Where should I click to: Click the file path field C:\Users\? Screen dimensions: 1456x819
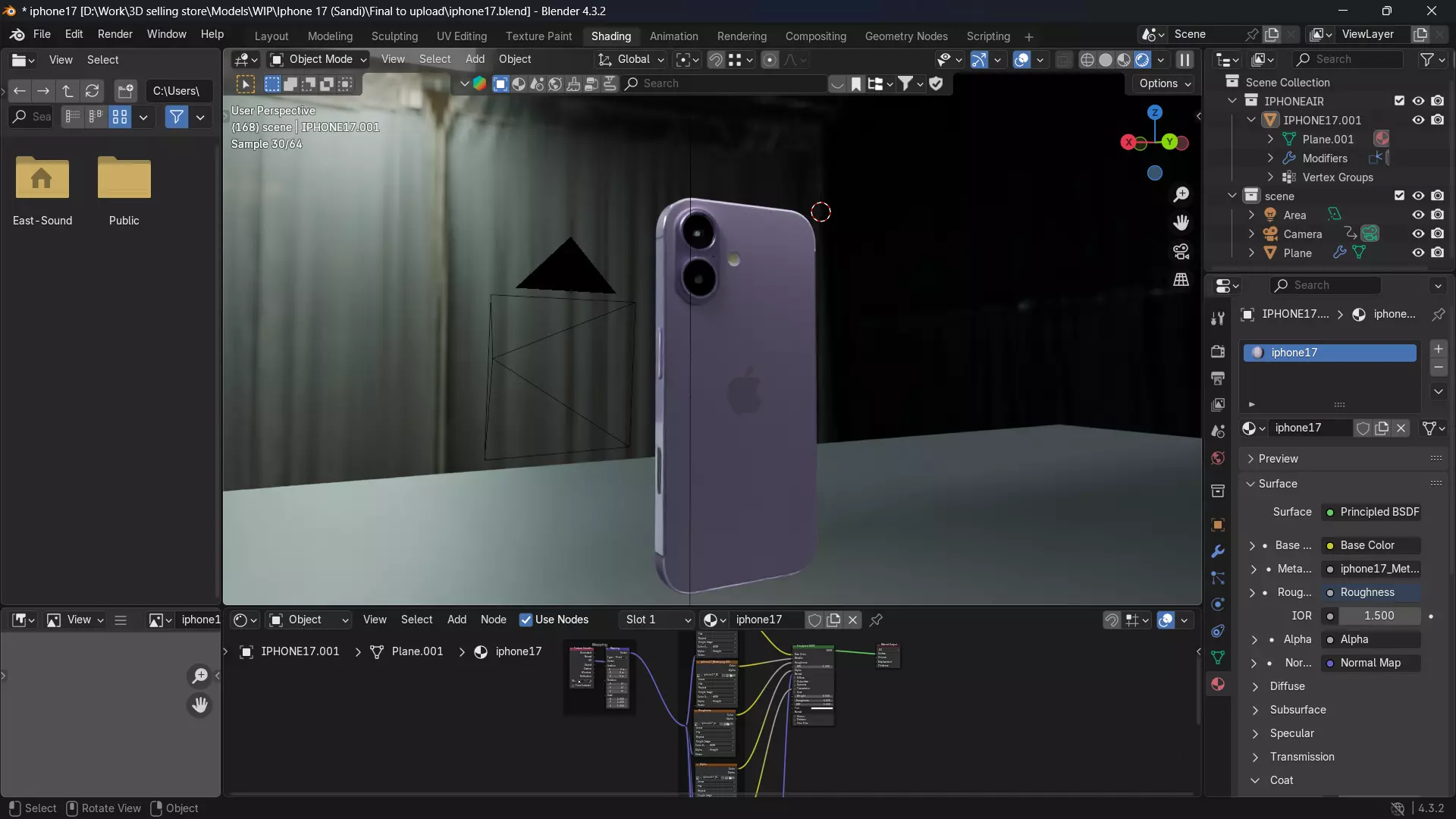pos(179,91)
